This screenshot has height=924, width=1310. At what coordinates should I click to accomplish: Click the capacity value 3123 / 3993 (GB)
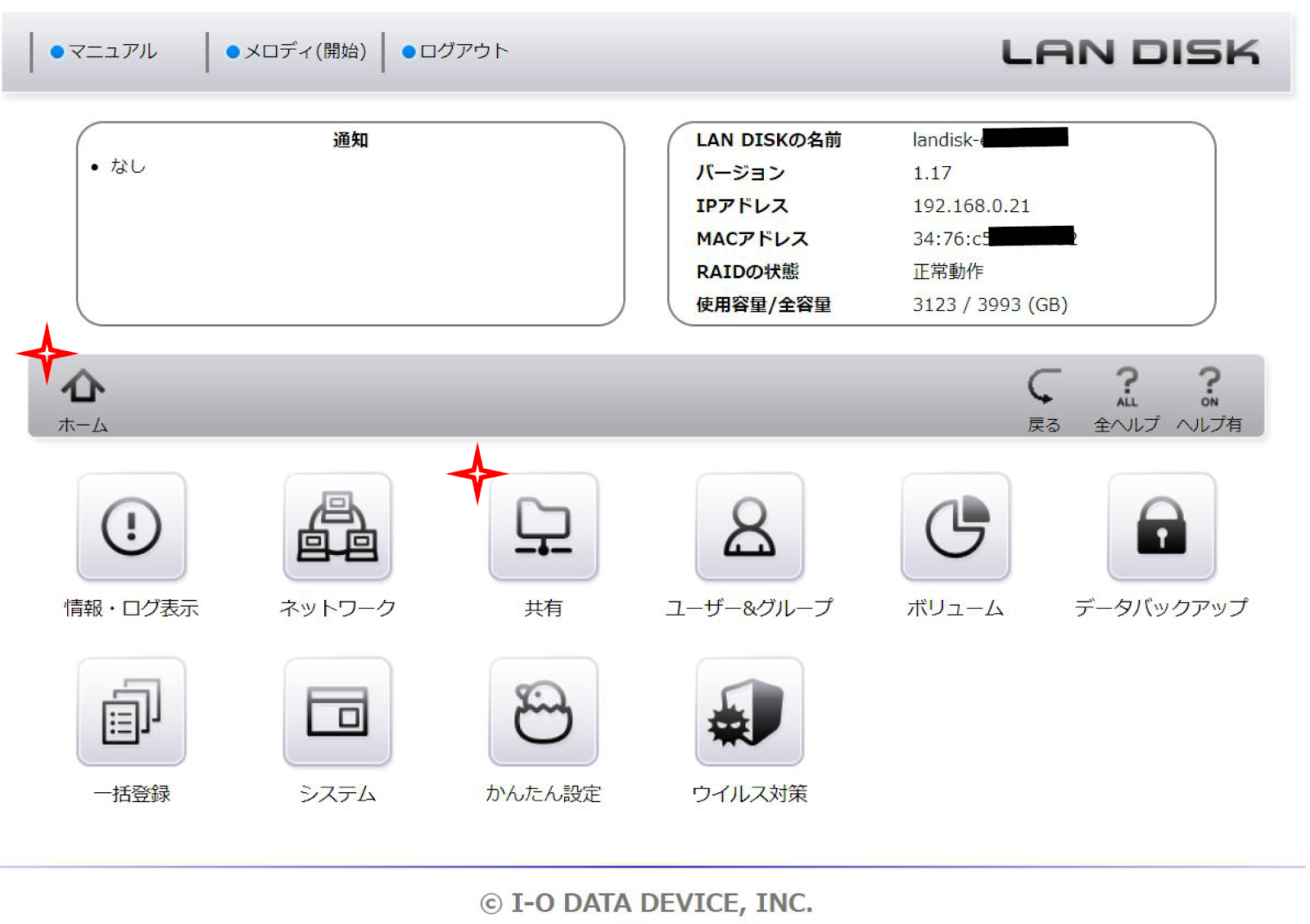pyautogui.click(x=990, y=304)
